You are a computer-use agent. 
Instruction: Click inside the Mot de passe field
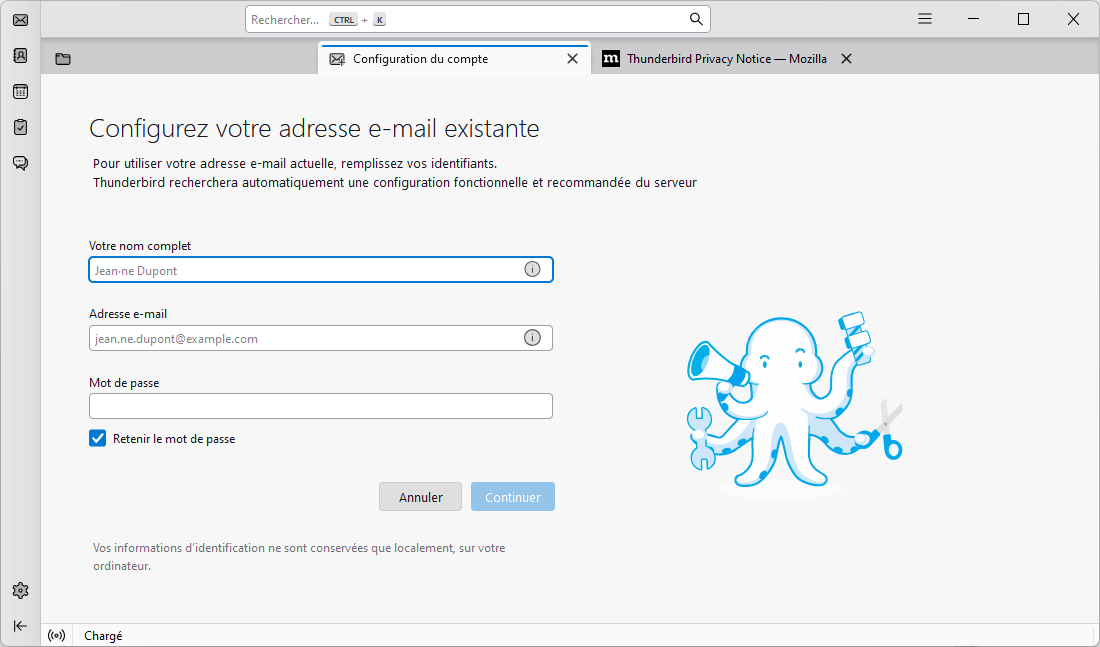[x=320, y=405]
